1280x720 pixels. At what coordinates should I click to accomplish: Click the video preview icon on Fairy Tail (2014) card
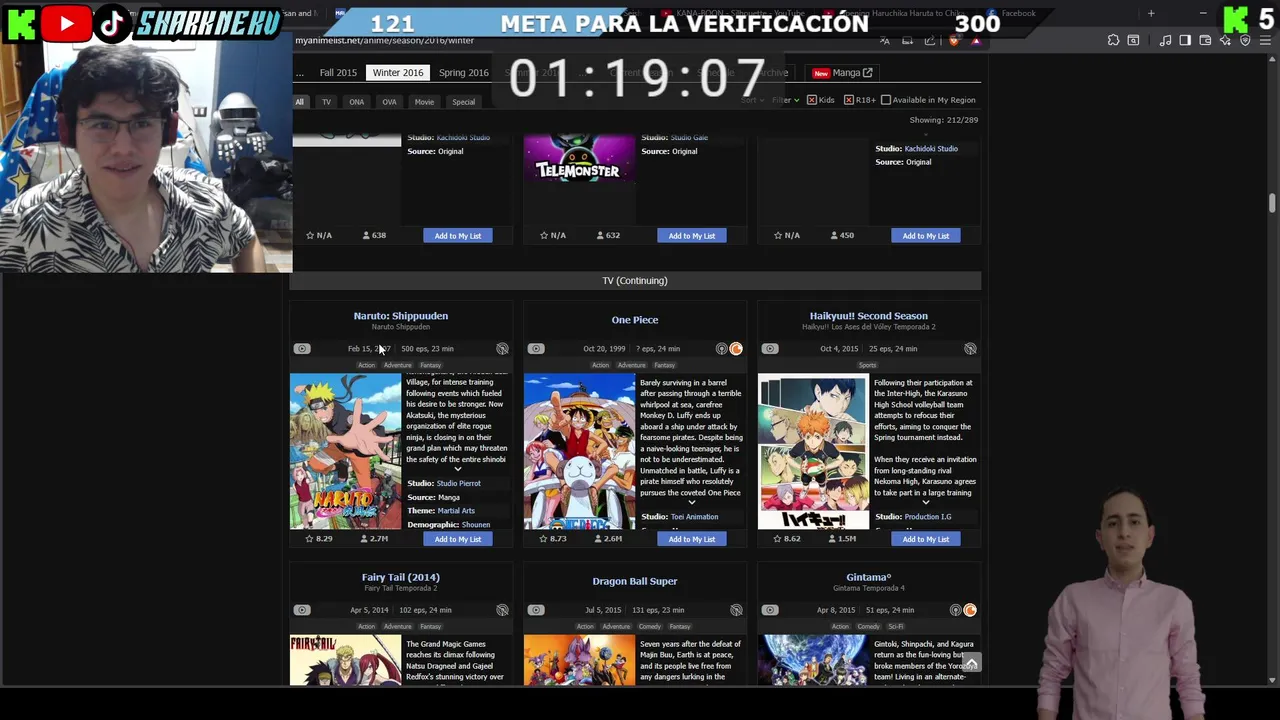[302, 610]
